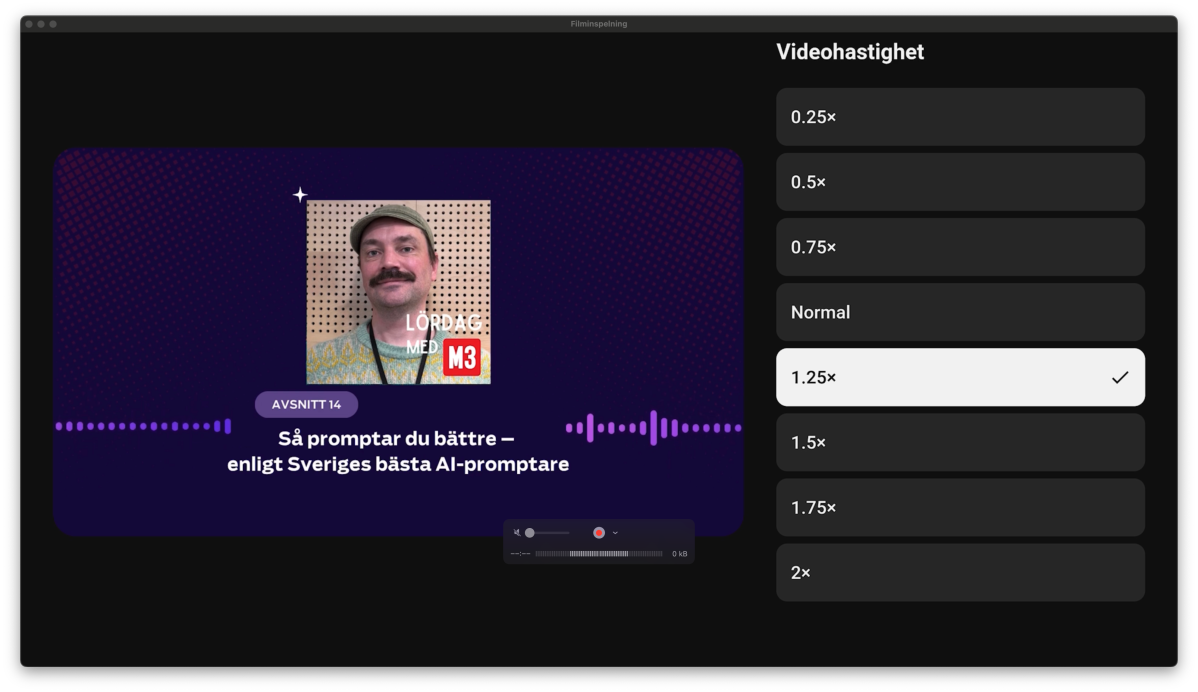Viewport: 1198px width, 692px height.
Task: Open the recording options chevron dropdown
Action: coord(616,533)
